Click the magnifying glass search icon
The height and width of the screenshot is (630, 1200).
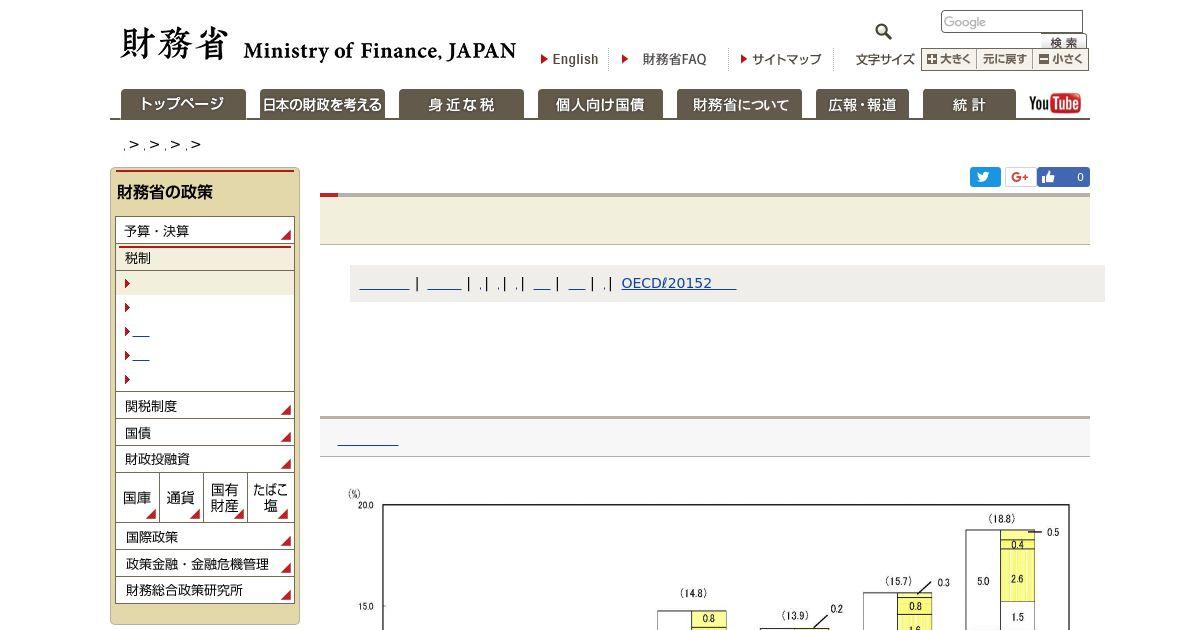point(883,32)
